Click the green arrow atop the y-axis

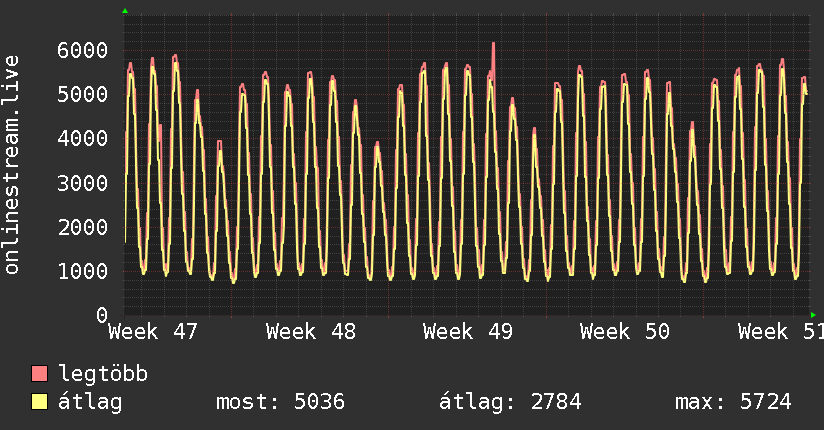(x=124, y=11)
